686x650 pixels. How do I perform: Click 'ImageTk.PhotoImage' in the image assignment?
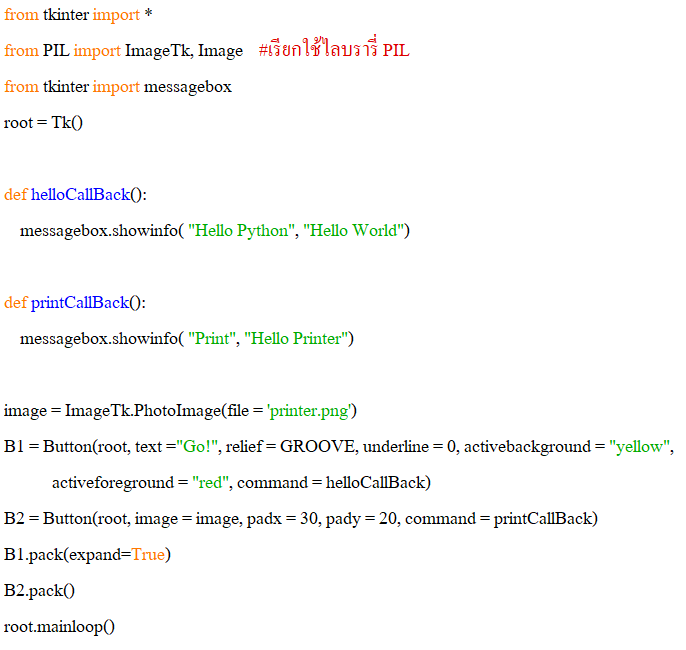(x=144, y=411)
